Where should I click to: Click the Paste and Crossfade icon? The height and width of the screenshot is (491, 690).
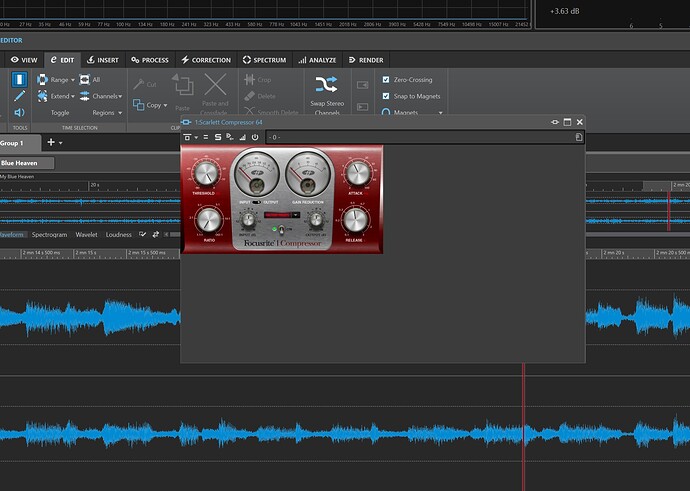click(216, 85)
